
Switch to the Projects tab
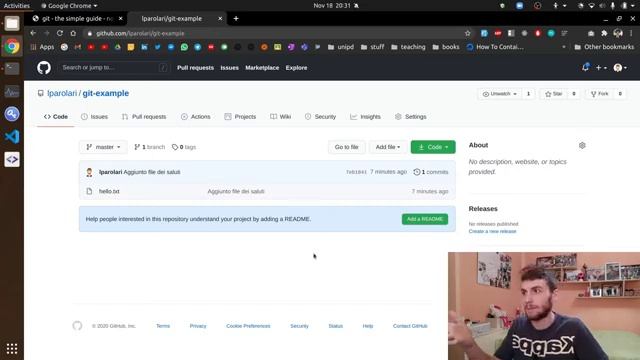[x=240, y=117]
